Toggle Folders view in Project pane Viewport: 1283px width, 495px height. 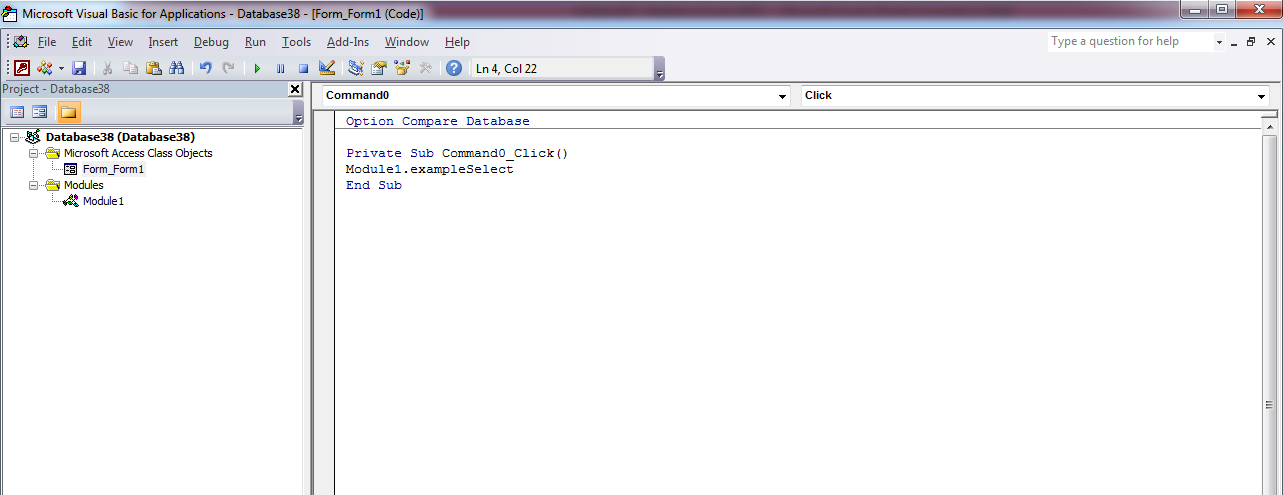click(x=69, y=112)
